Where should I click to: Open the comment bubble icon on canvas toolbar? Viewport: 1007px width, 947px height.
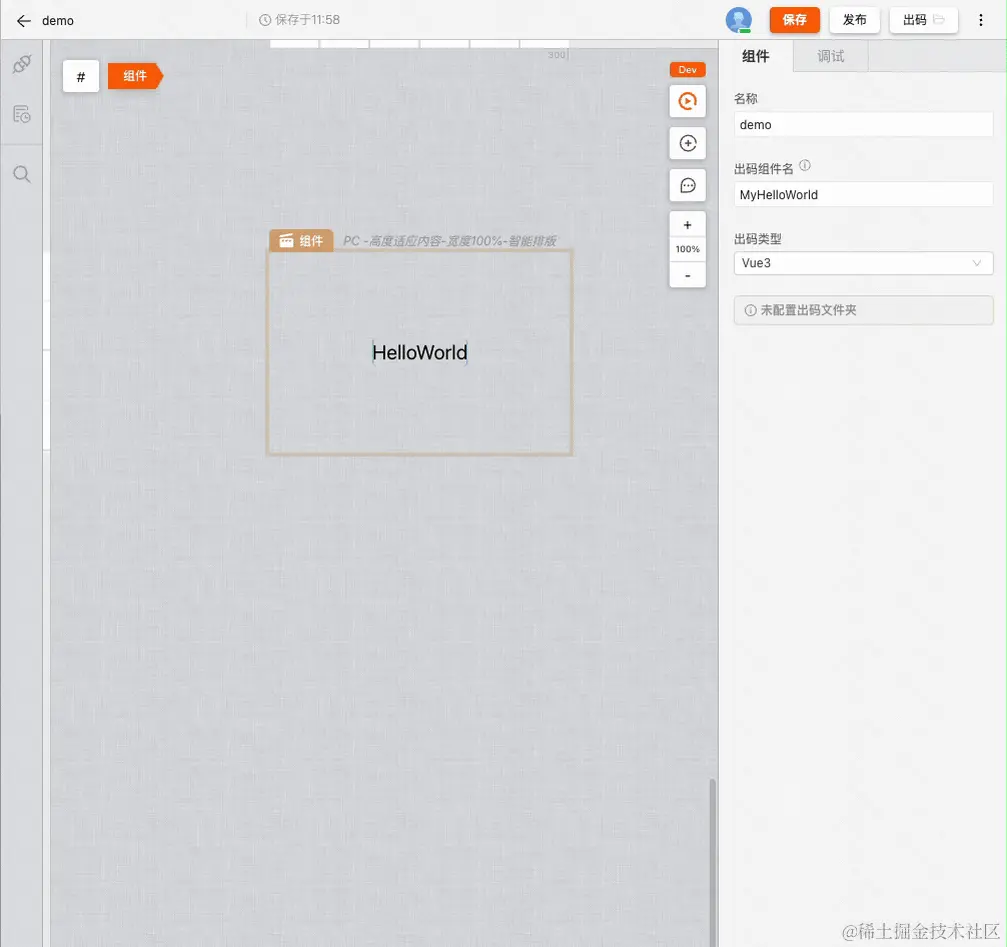pyautogui.click(x=687, y=184)
